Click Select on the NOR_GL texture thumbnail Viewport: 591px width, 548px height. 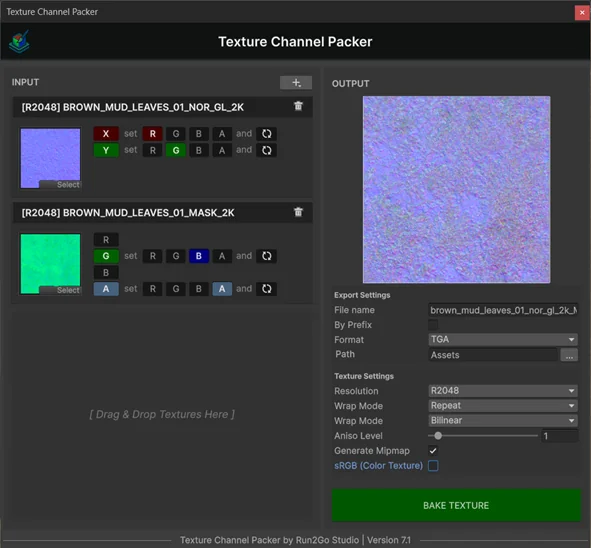pyautogui.click(x=60, y=184)
